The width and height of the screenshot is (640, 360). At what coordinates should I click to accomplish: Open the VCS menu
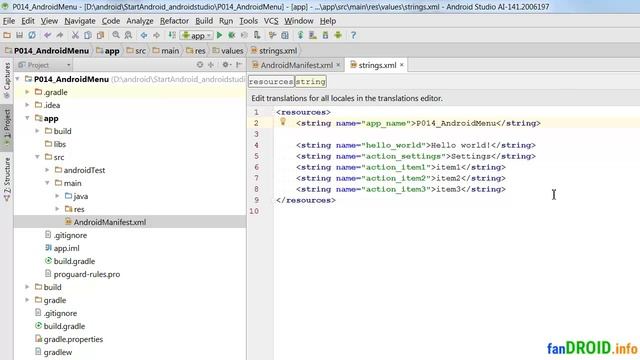pos(271,21)
